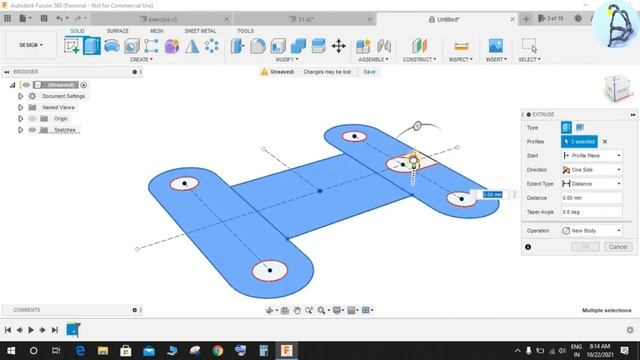Select Extrude type solid option
640x360 pixels.
coord(566,127)
